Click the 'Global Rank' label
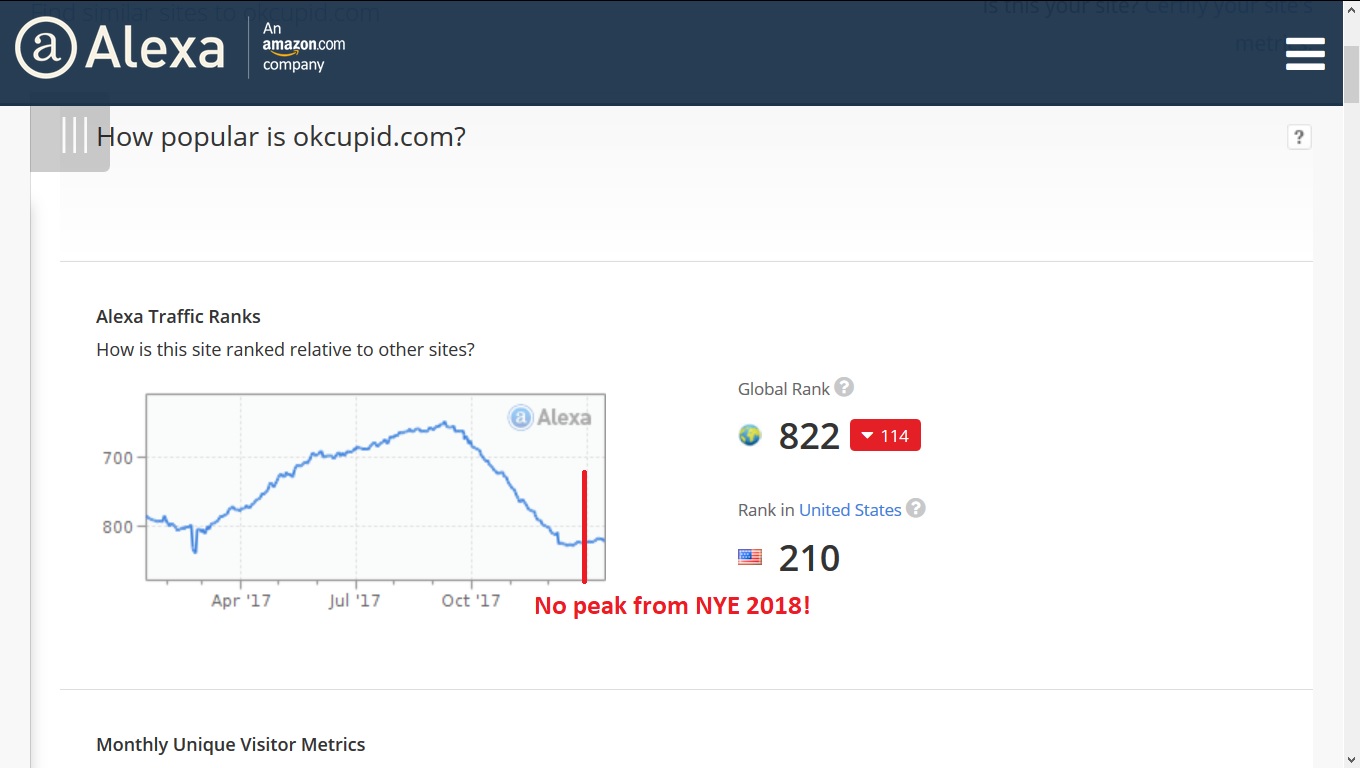Image resolution: width=1360 pixels, height=768 pixels. [784, 389]
